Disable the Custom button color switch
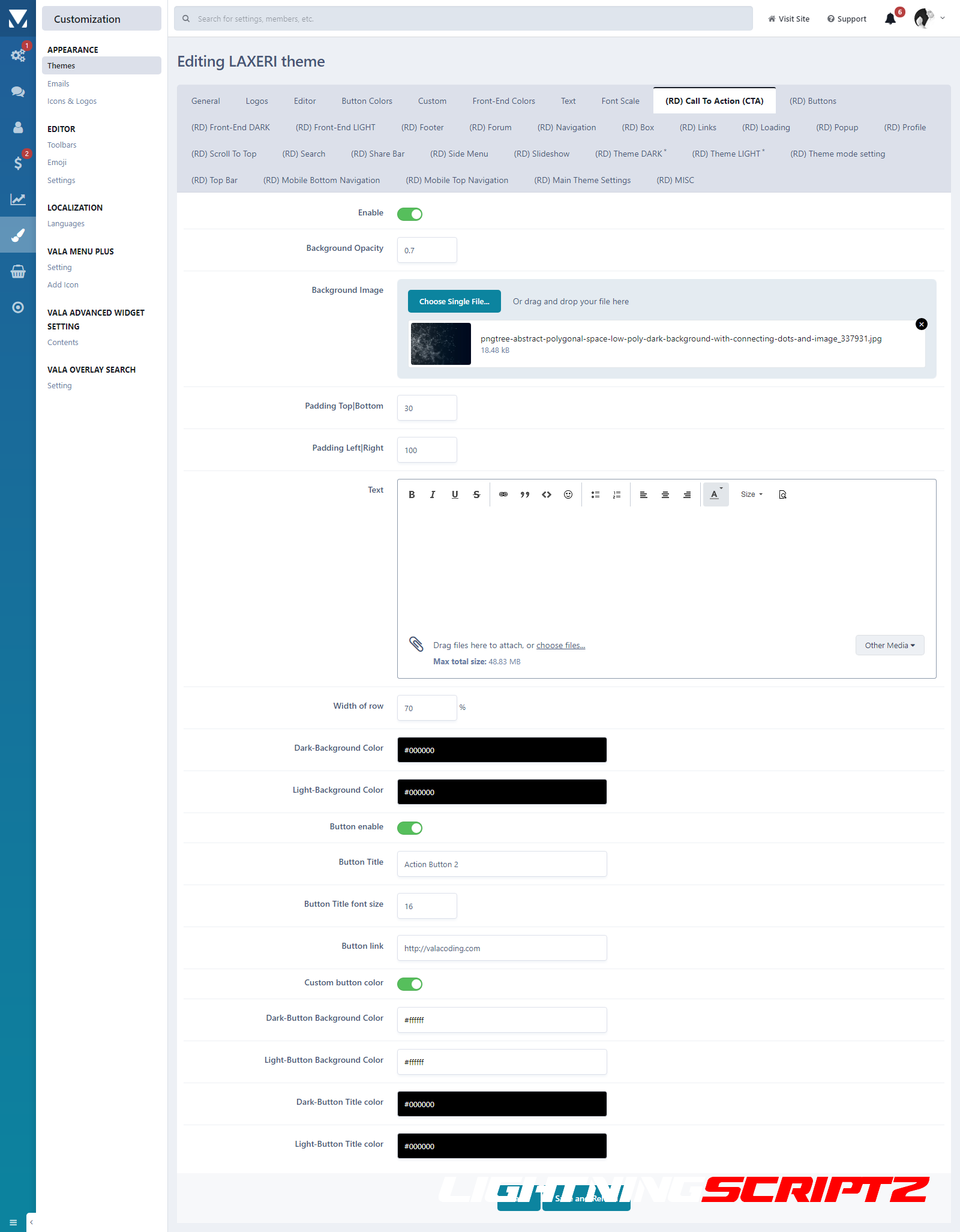960x1232 pixels. (410, 984)
